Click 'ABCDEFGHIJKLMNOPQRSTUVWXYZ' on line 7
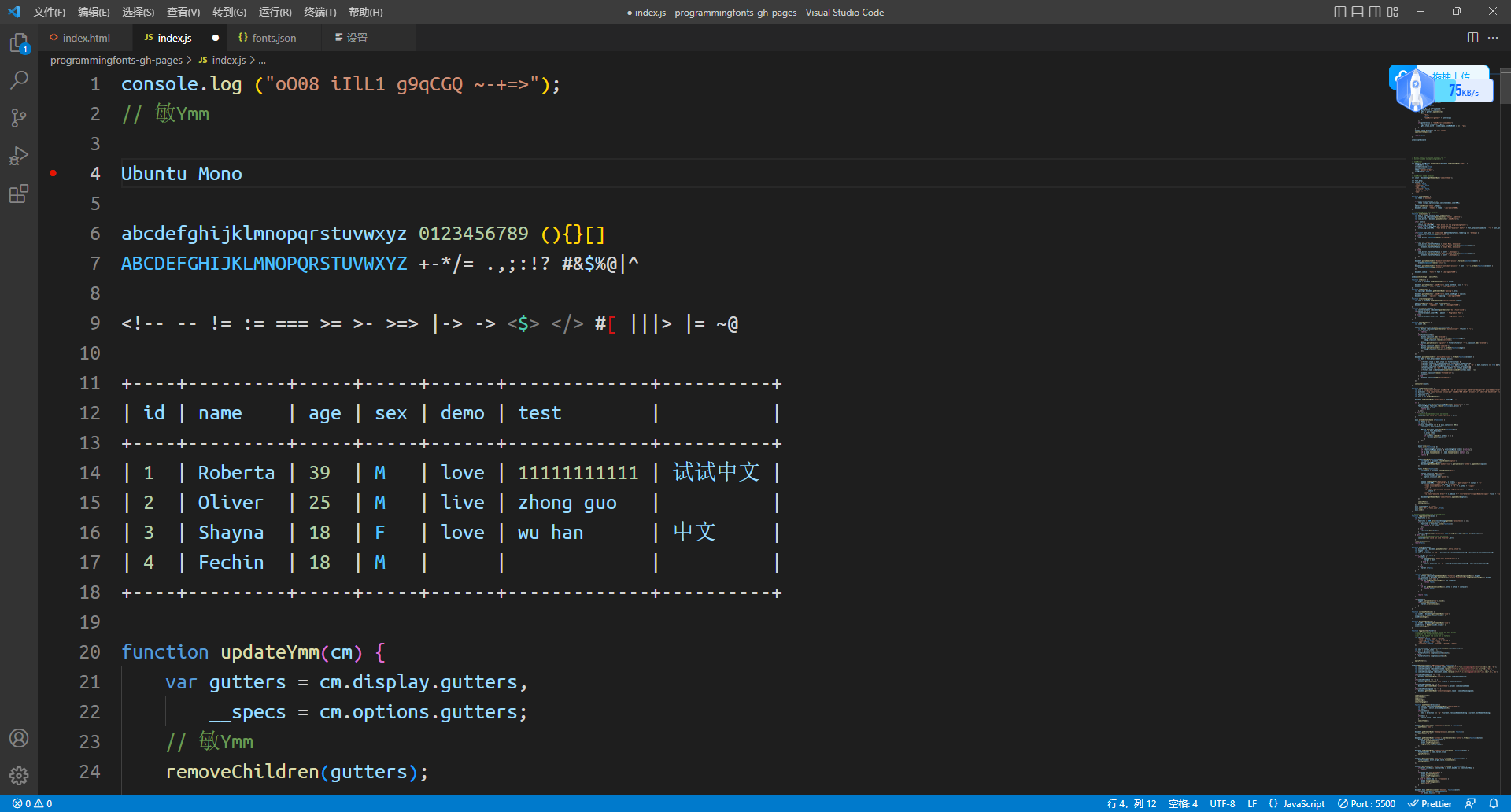Image resolution: width=1511 pixels, height=812 pixels. pos(264,263)
